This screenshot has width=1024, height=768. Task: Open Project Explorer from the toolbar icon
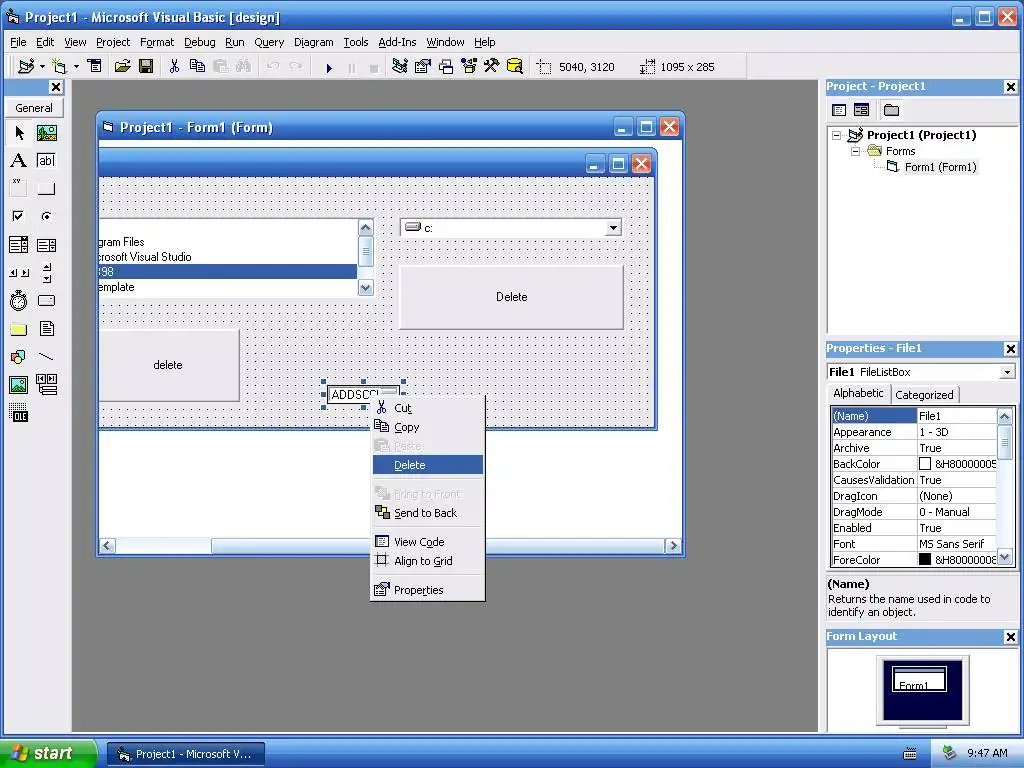[400, 66]
